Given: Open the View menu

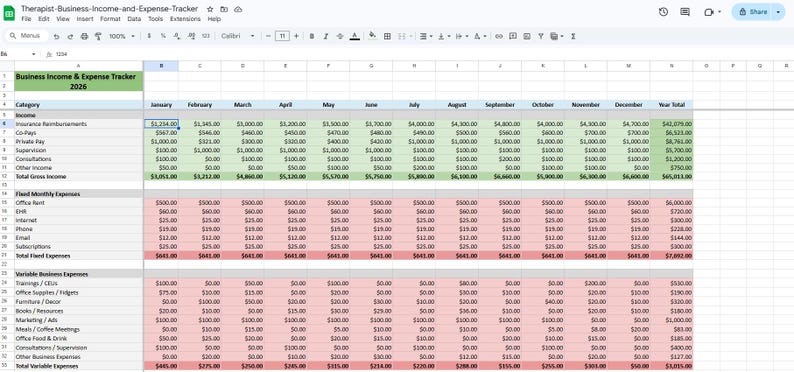Looking at the screenshot, I should (63, 19).
